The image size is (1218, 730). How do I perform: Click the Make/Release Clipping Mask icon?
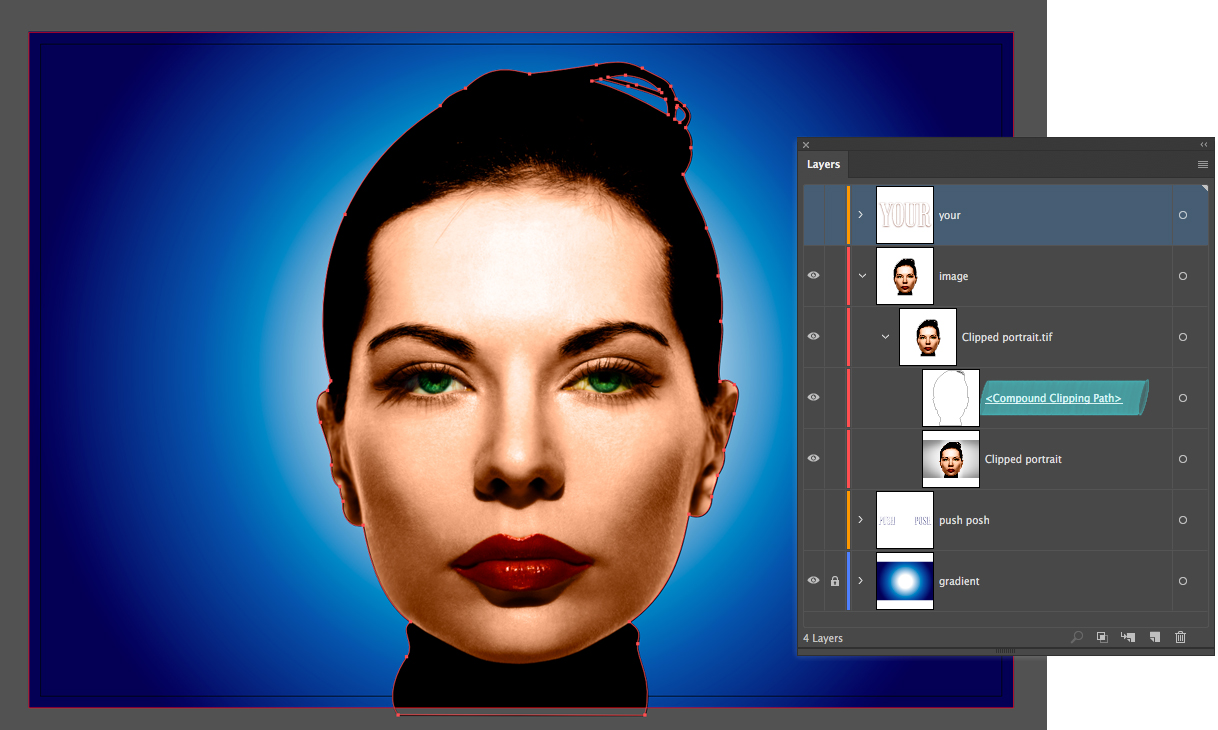pyautogui.click(x=1101, y=637)
